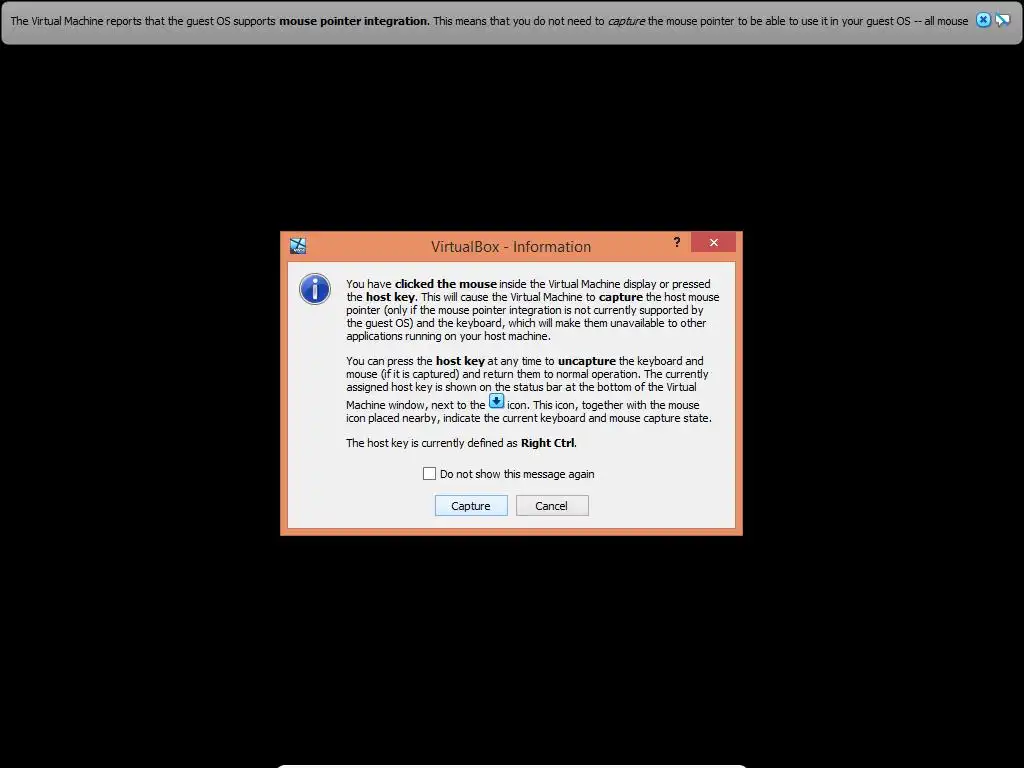Click the never-show-again icon in the notification bar
The width and height of the screenshot is (1024, 768).
[1002, 20]
